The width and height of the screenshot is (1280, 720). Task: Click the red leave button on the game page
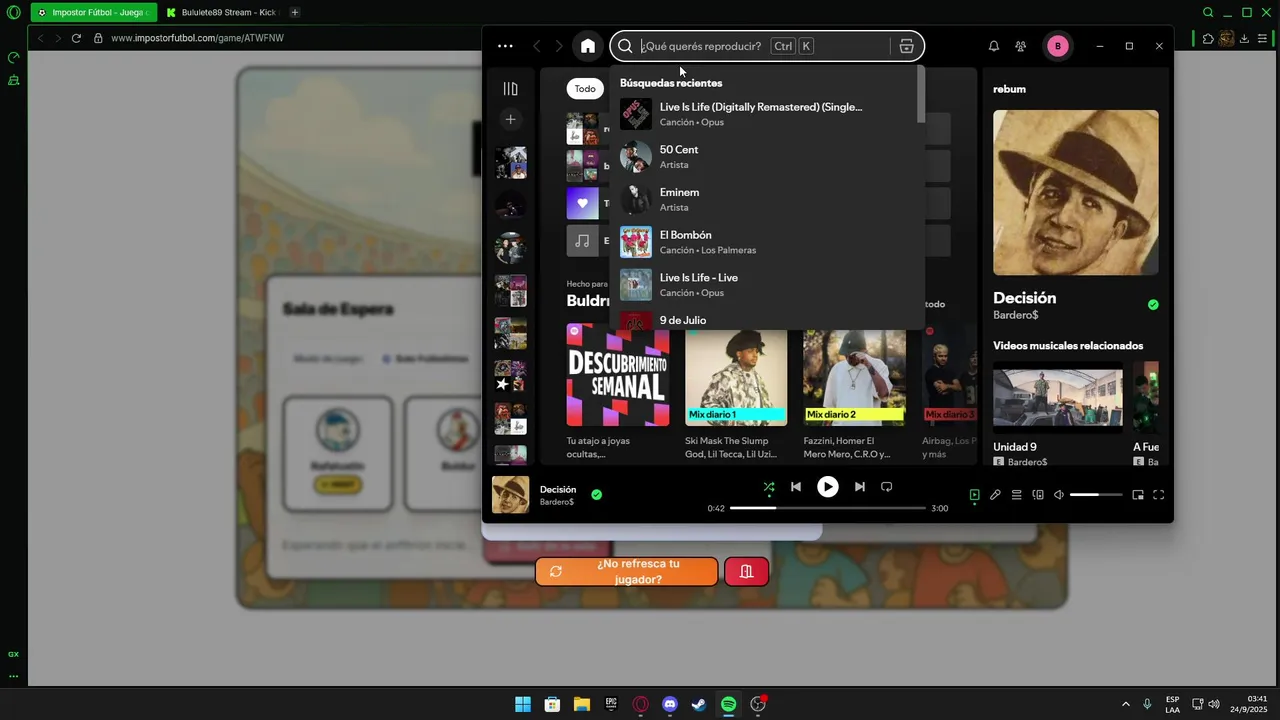click(x=746, y=571)
